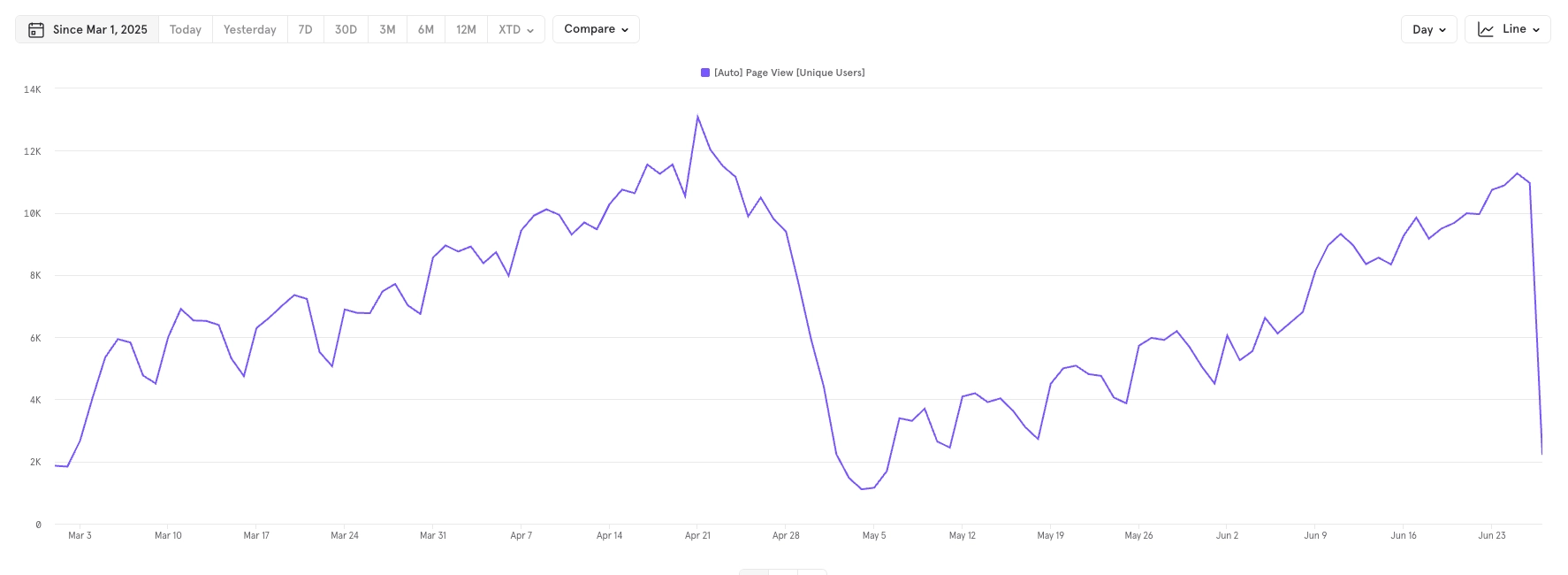This screenshot has height=575, width=1568.
Task: Click the Jun 23 x-axis label
Action: tap(1492, 535)
